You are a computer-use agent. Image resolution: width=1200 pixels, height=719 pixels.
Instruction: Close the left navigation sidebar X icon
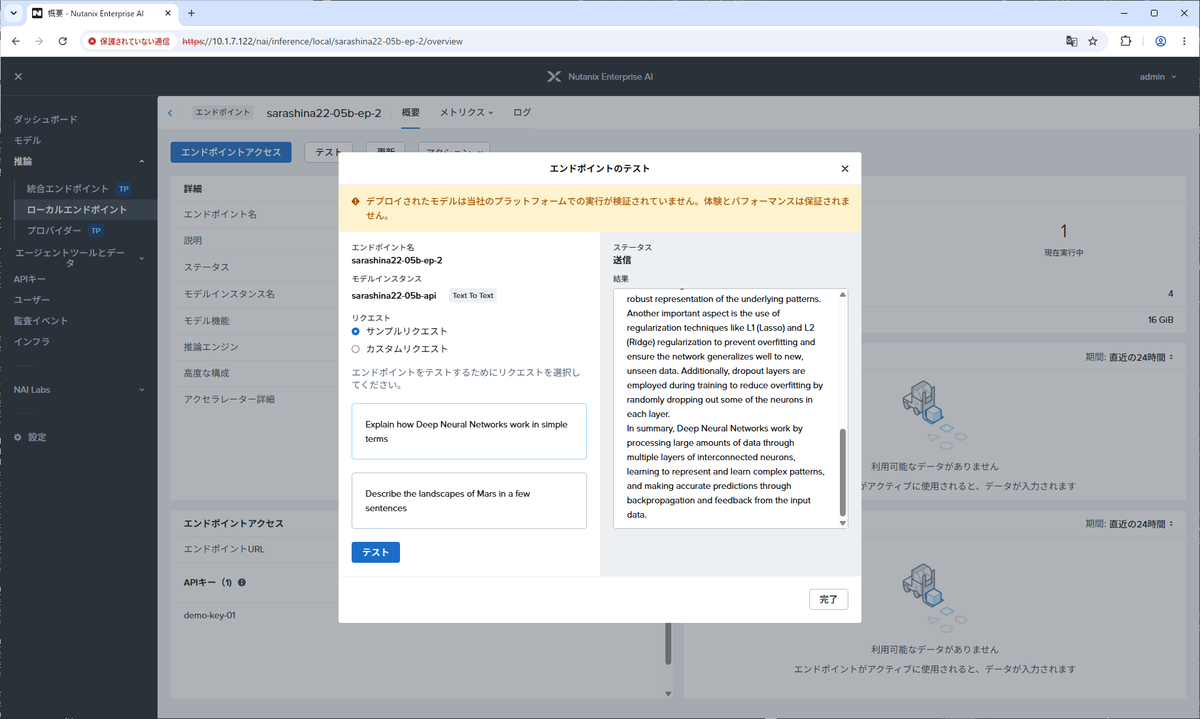(x=18, y=76)
